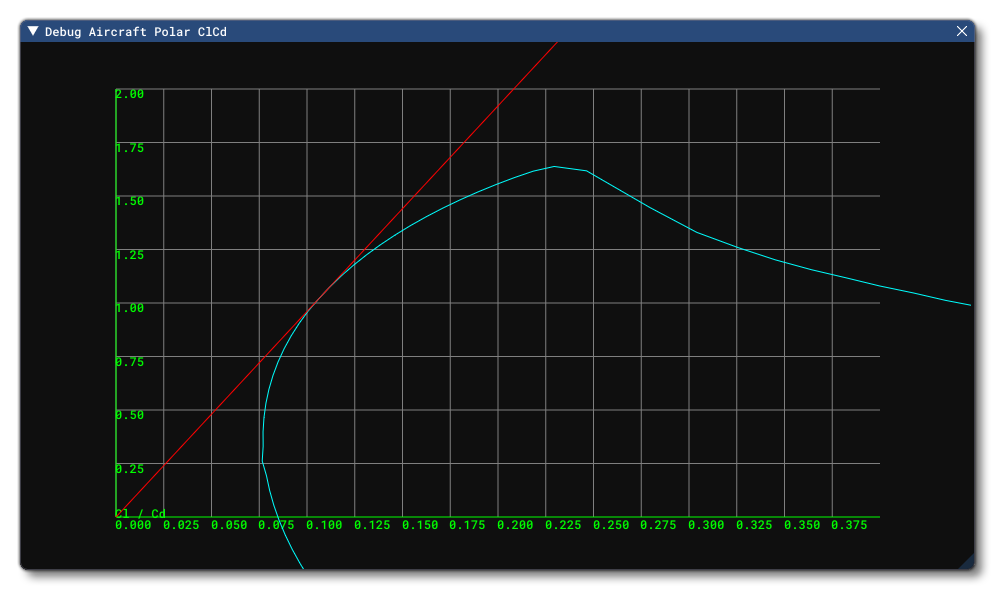Click the 1.75 vertical axis tick label

[130, 148]
